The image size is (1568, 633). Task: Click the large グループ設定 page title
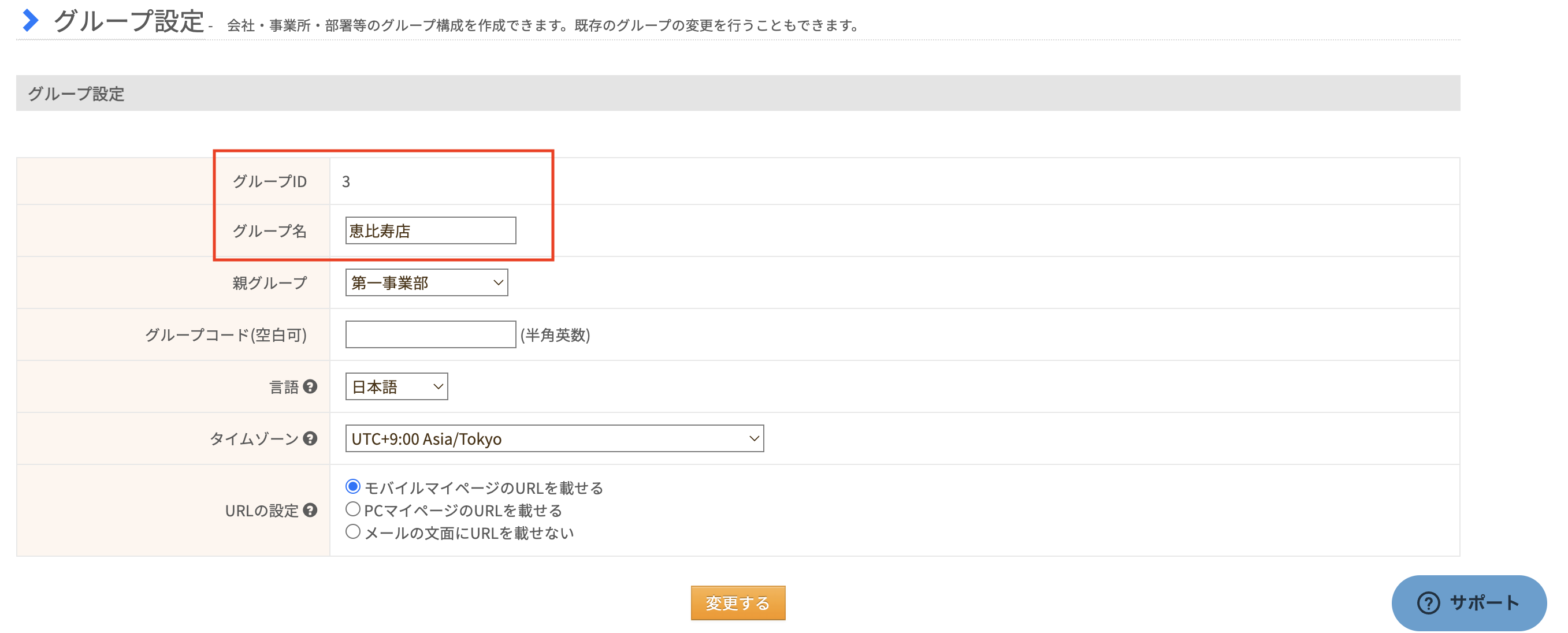pyautogui.click(x=128, y=21)
